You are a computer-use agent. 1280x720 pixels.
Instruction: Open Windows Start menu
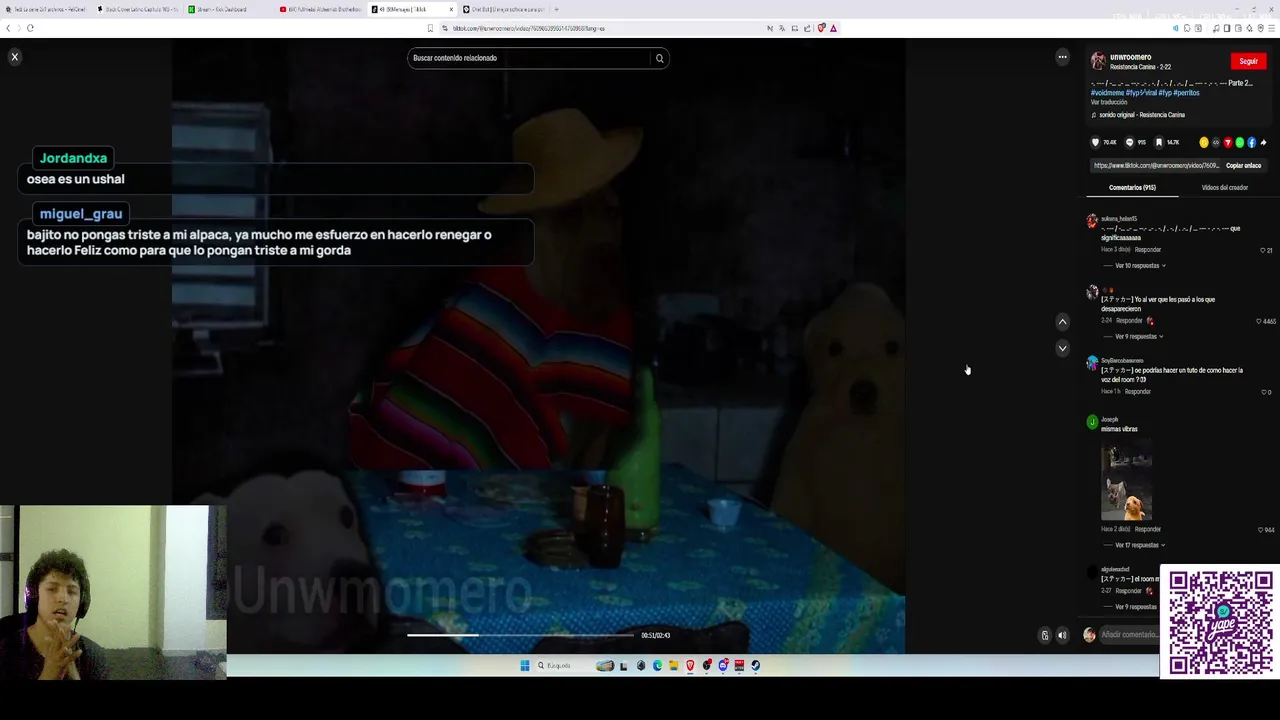pyautogui.click(x=524, y=665)
